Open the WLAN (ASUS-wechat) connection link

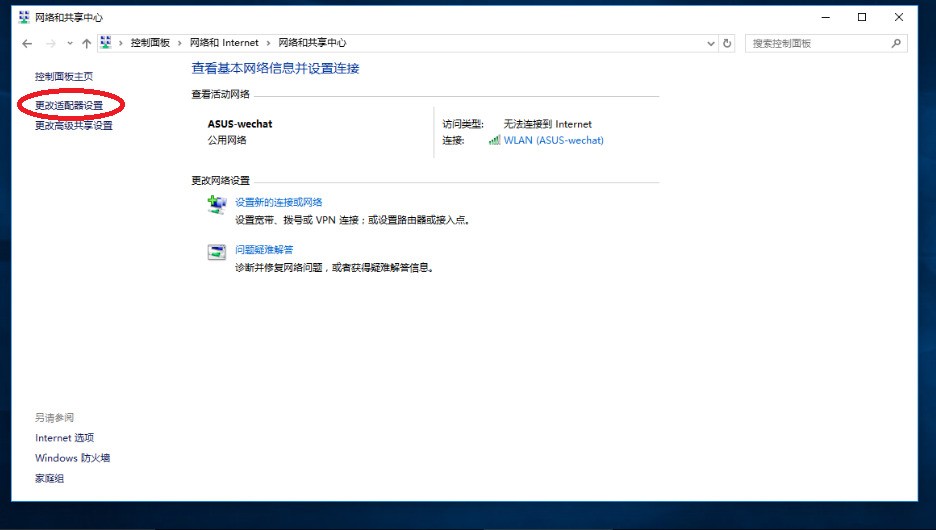pos(553,140)
